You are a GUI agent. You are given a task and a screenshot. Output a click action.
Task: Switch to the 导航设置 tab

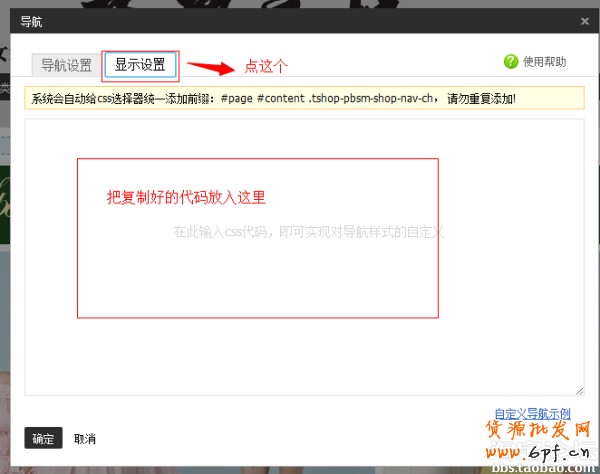66,66
